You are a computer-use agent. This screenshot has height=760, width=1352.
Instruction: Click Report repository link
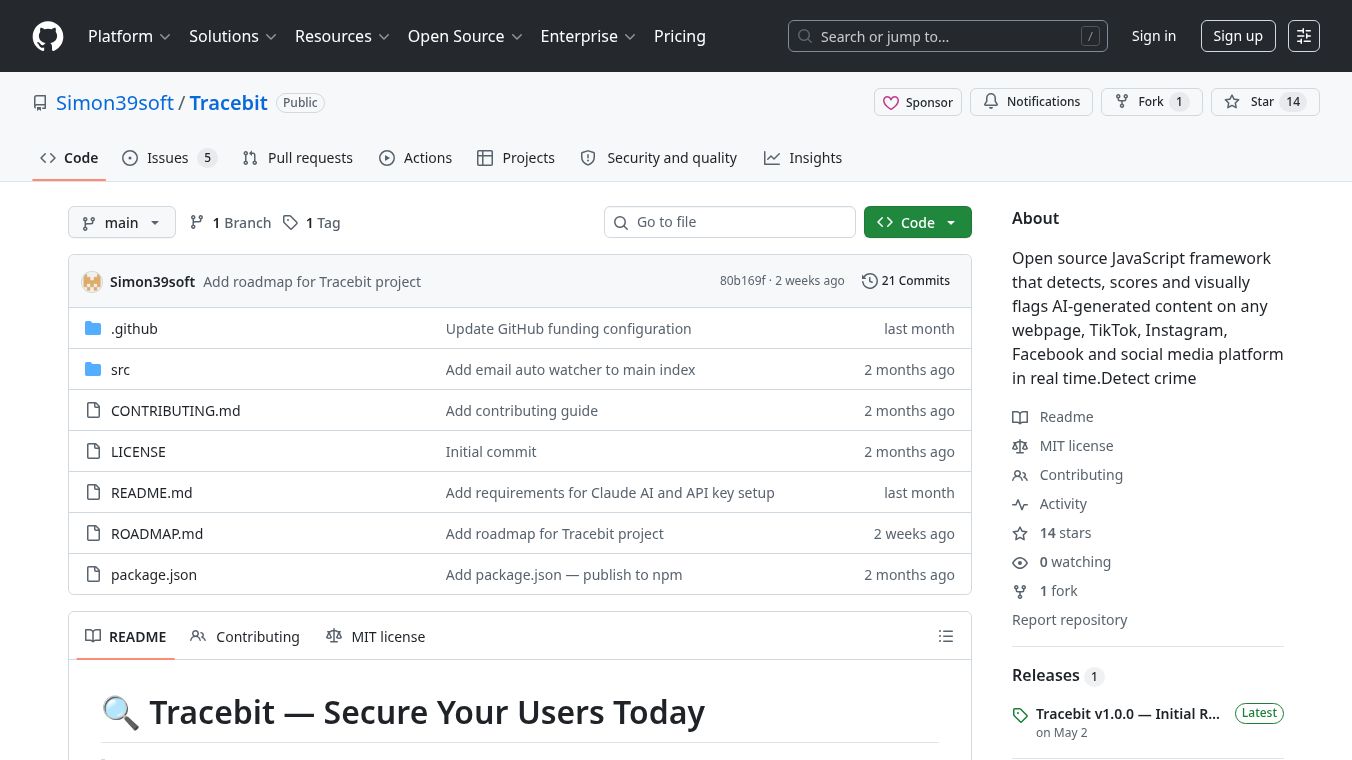click(x=1069, y=620)
